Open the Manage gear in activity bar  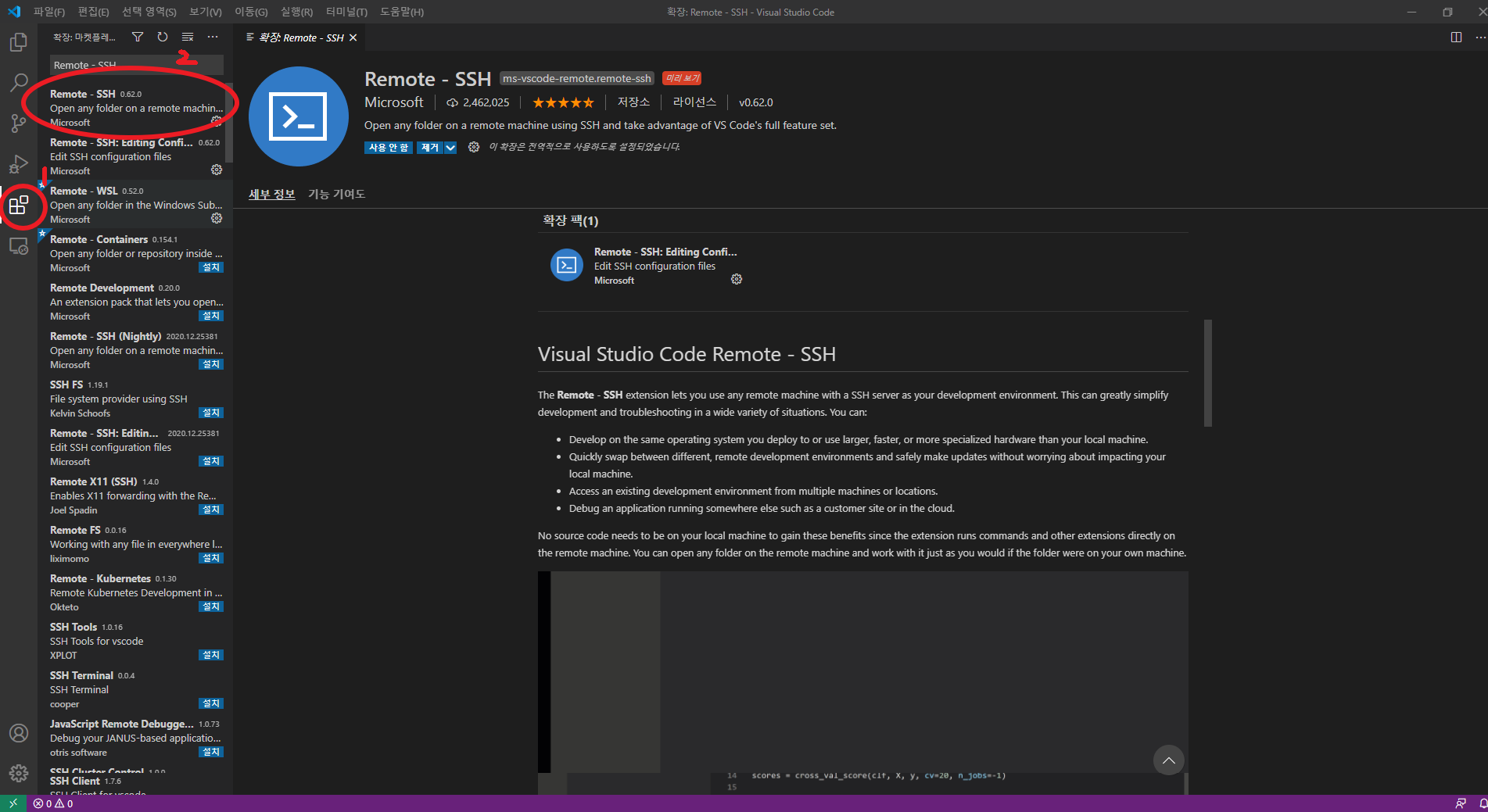tap(18, 774)
